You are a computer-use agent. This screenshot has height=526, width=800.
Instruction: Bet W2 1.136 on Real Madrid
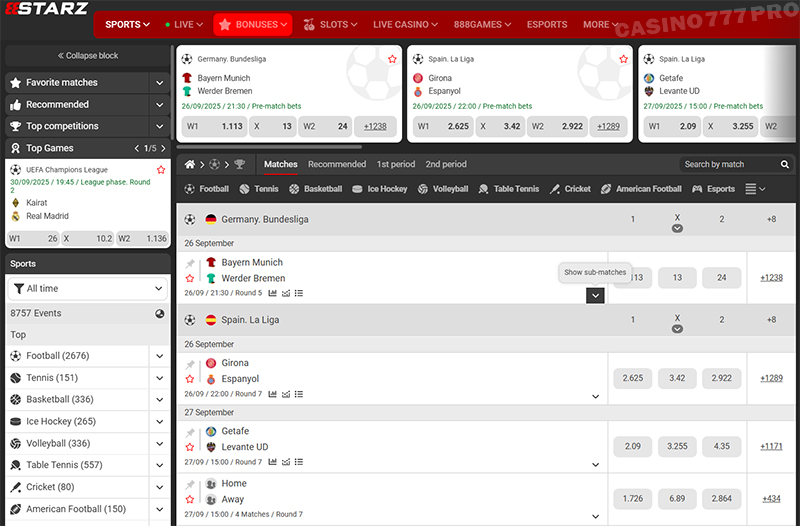(x=142, y=238)
